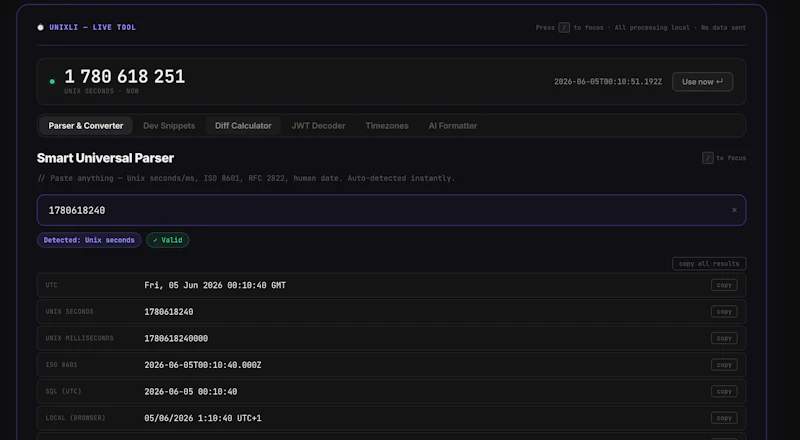
Task: Switch to the Parser & Converter tab
Action: (86, 126)
